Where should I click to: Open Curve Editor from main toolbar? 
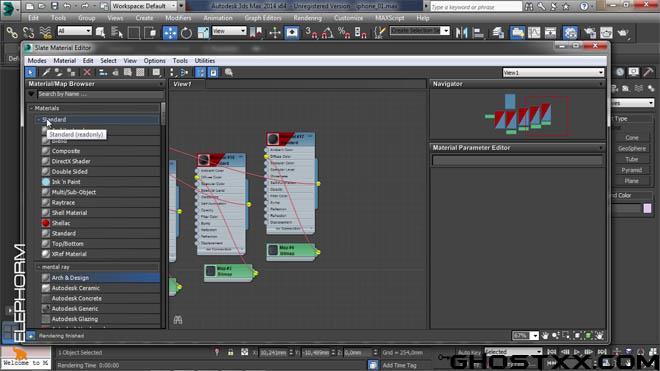point(534,32)
